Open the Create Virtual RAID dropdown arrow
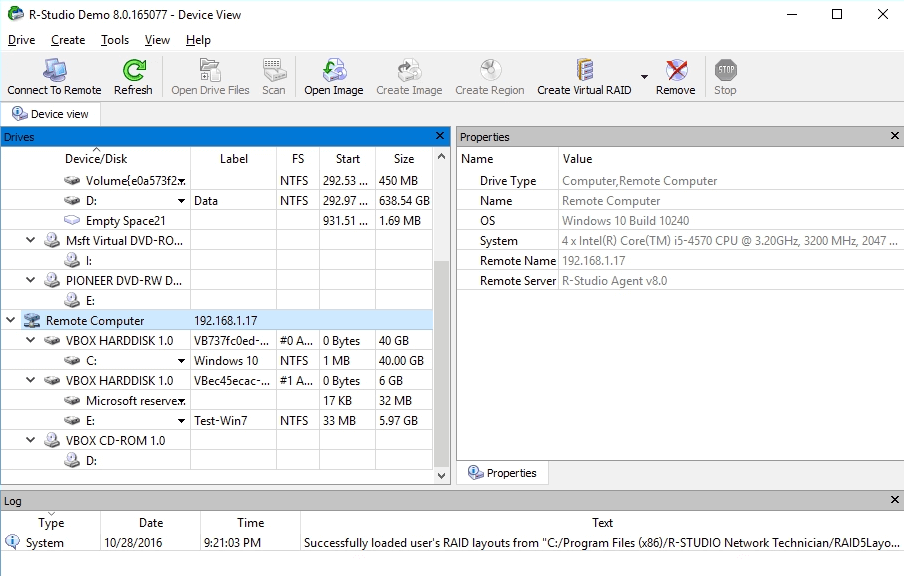The image size is (904, 576). pos(644,78)
